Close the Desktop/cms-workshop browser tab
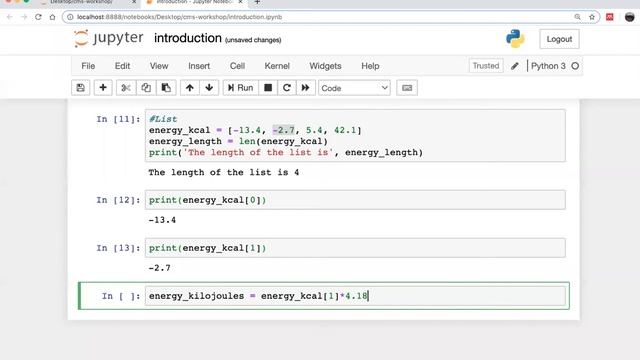This screenshot has width=640, height=360. [x=134, y=2]
